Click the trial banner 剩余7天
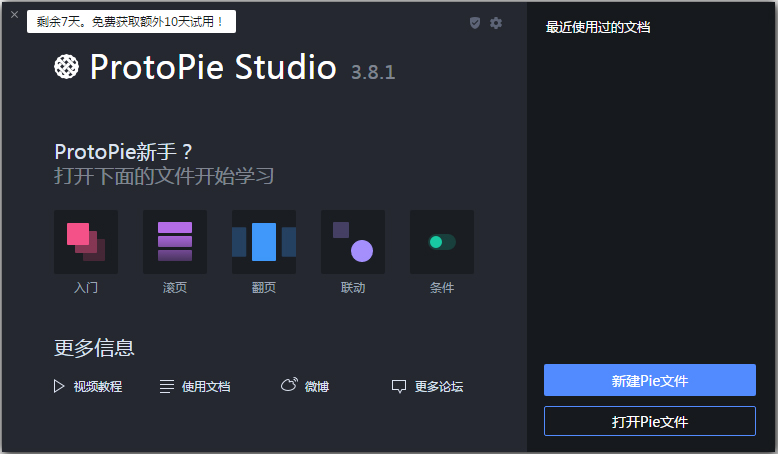 coord(131,21)
